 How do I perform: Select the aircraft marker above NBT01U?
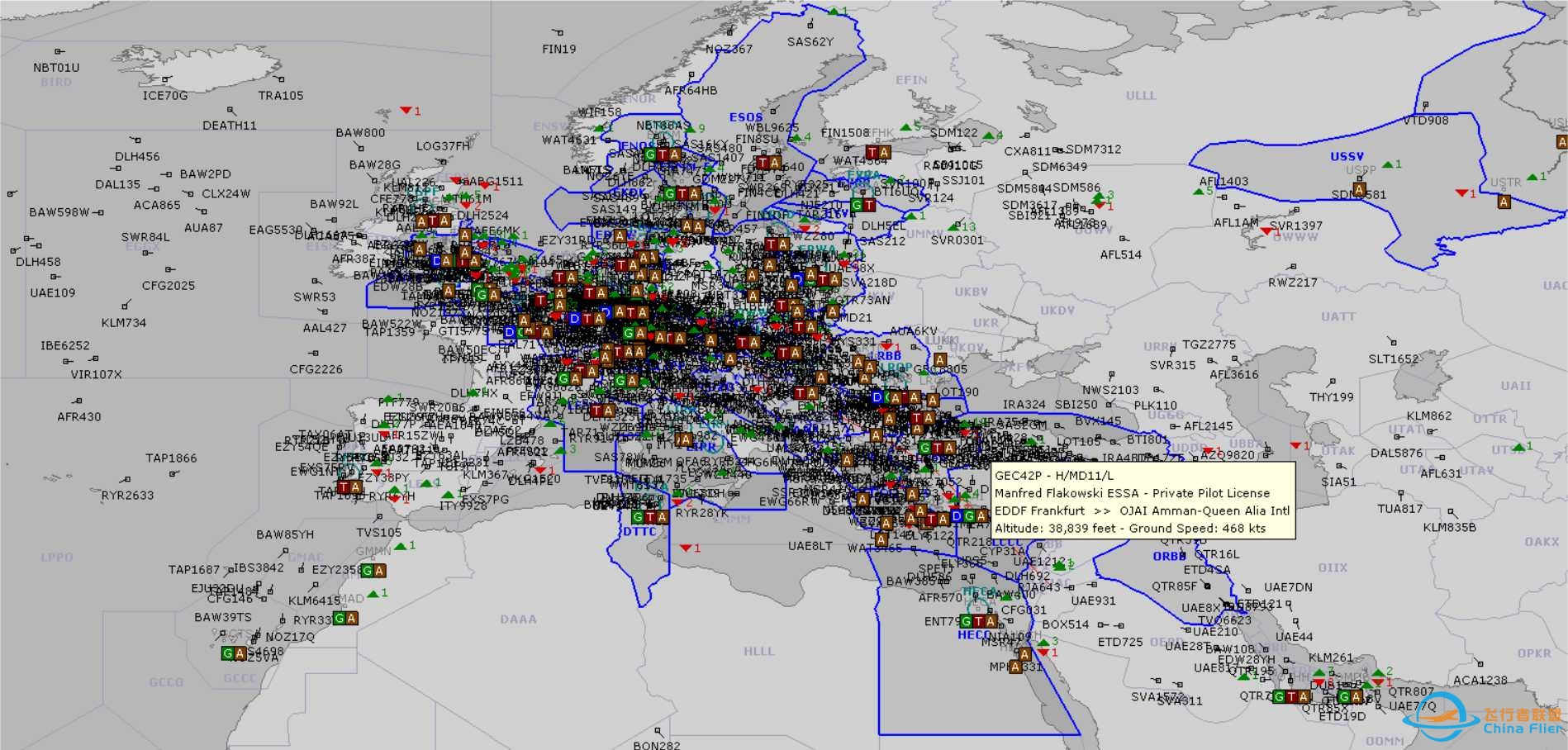pos(59,52)
